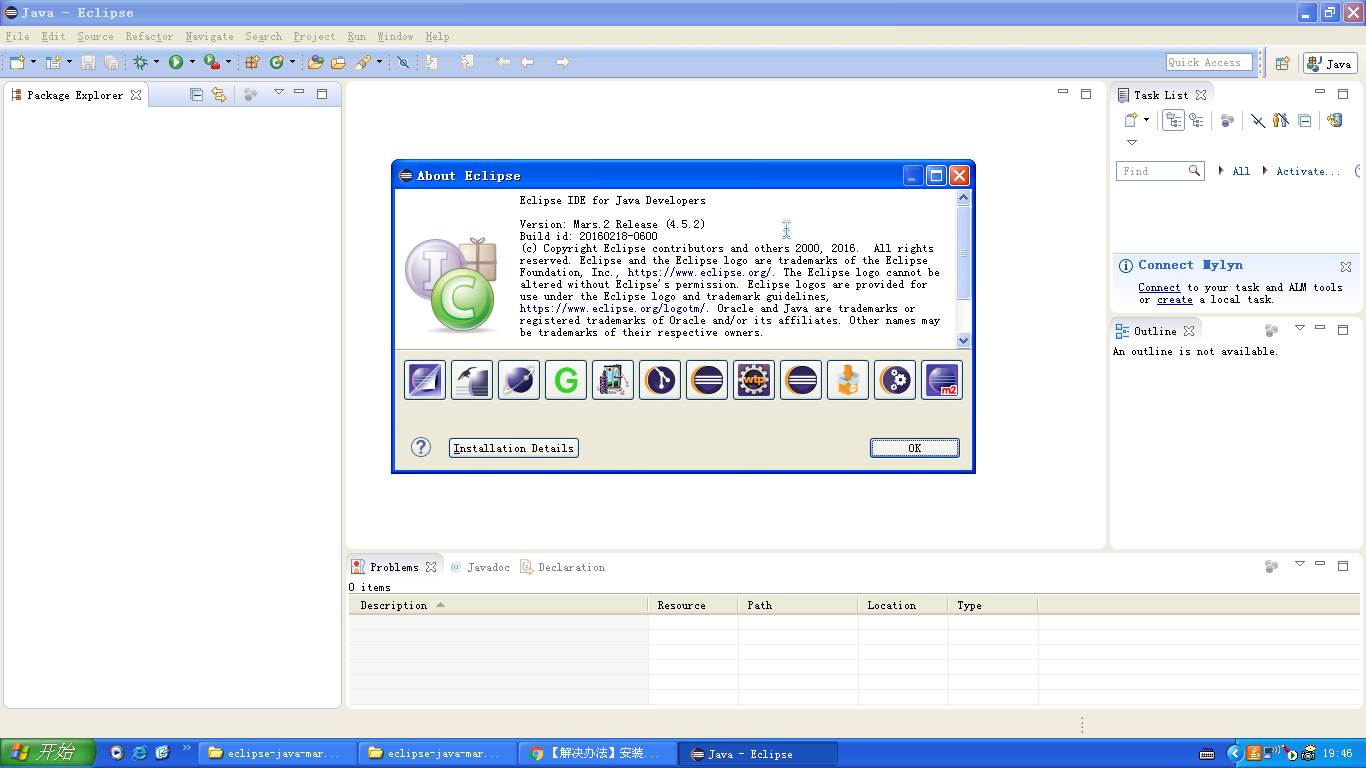Click the WTP gear feature icon
This screenshot has height=768, width=1366.
[x=754, y=381]
